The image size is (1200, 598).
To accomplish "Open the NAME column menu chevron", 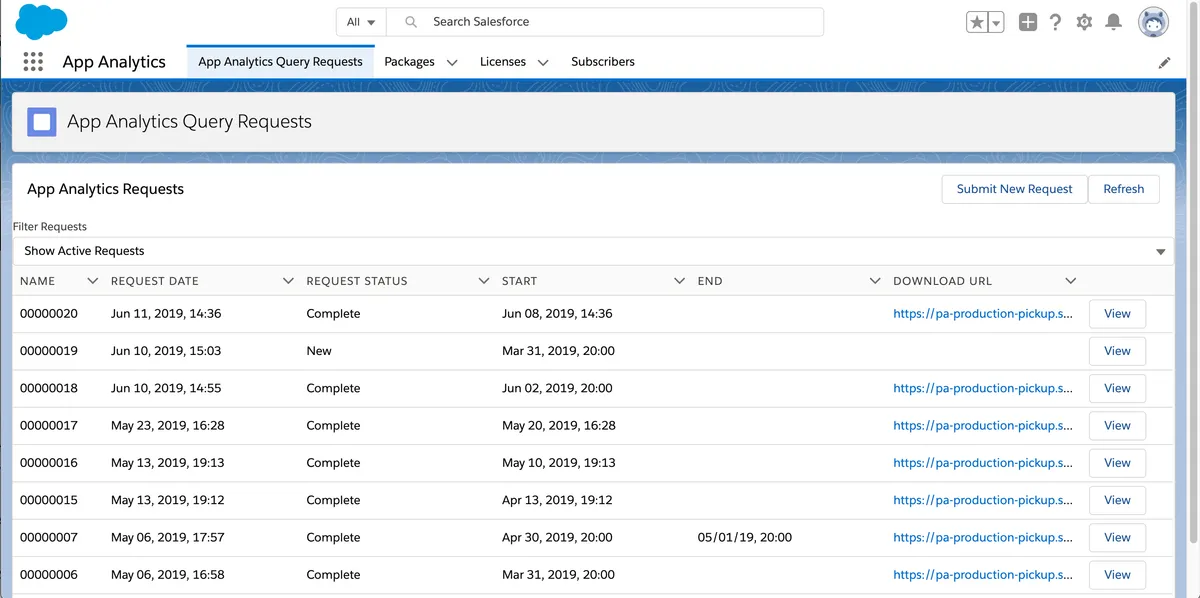I will (x=93, y=281).
